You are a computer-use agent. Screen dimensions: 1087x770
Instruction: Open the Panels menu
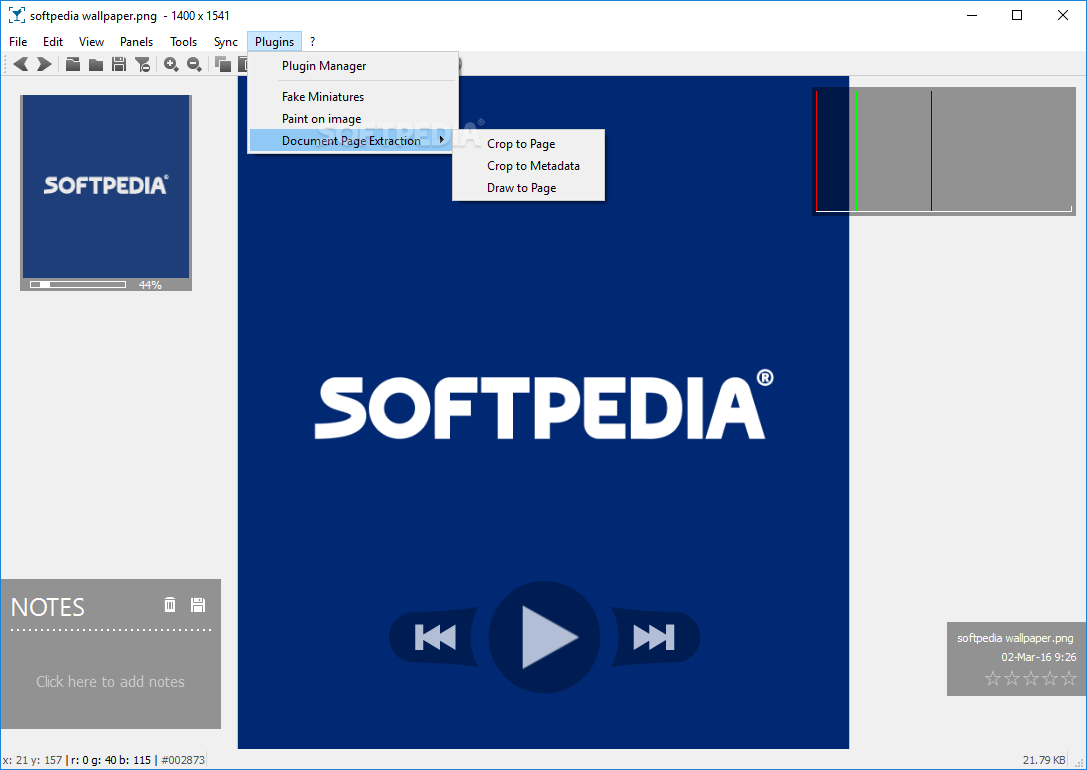136,42
